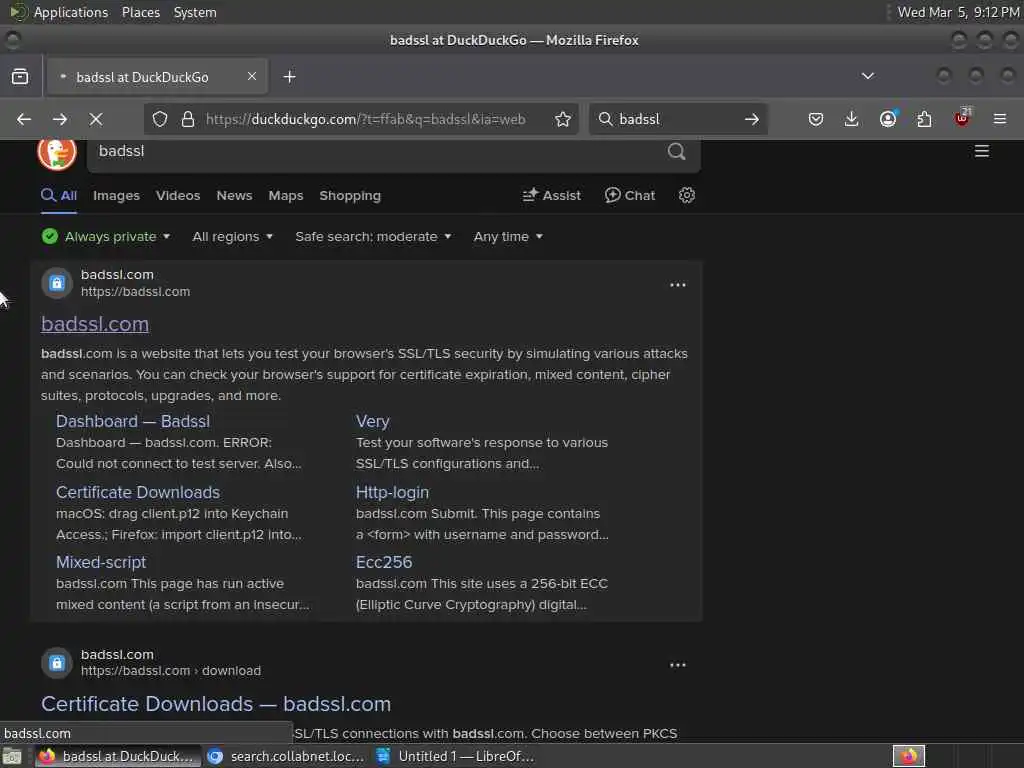Open the Assist feature
1024x768 pixels.
(551, 195)
